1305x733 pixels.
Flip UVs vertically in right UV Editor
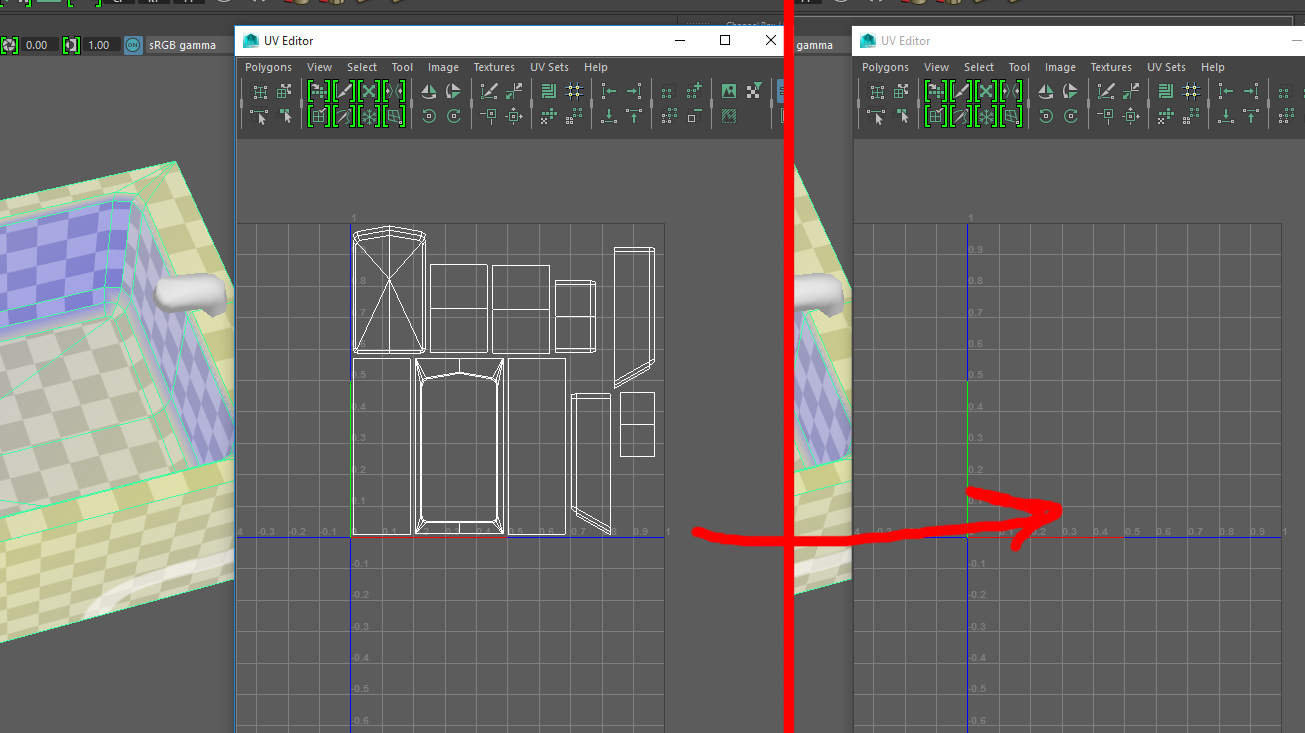click(1070, 92)
